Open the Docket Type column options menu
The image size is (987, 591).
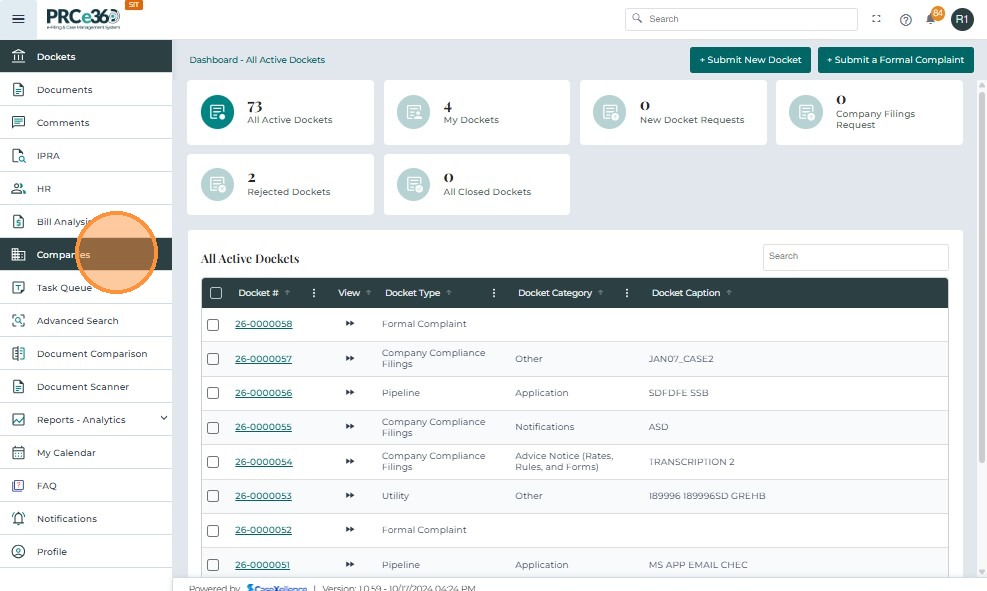click(494, 293)
